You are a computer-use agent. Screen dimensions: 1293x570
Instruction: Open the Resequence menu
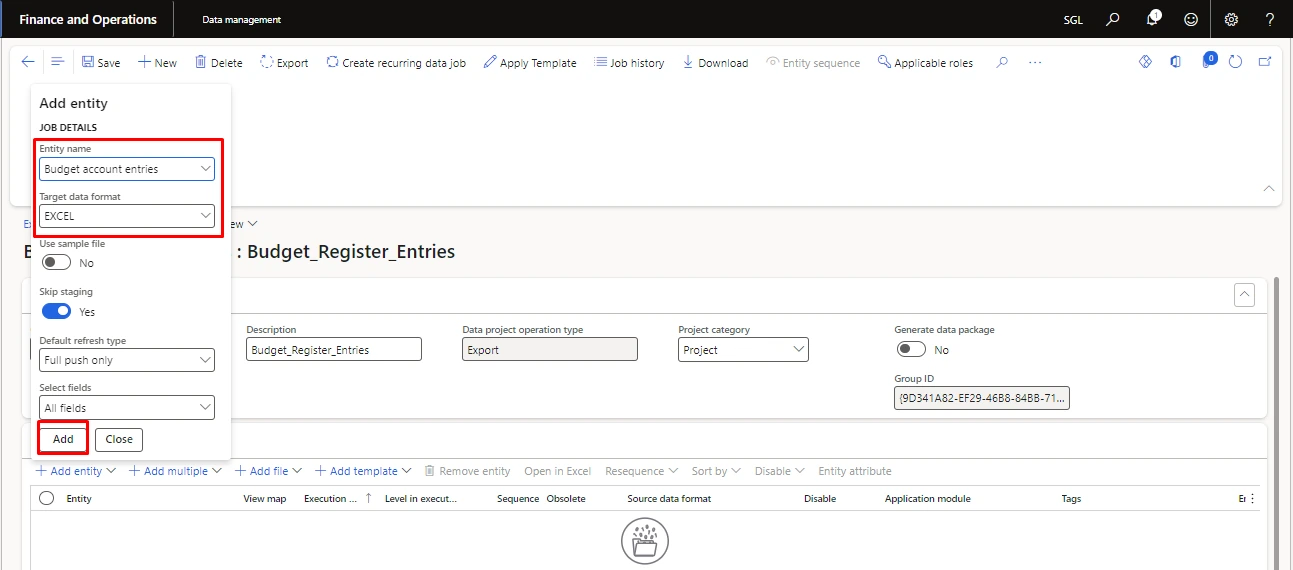642,471
